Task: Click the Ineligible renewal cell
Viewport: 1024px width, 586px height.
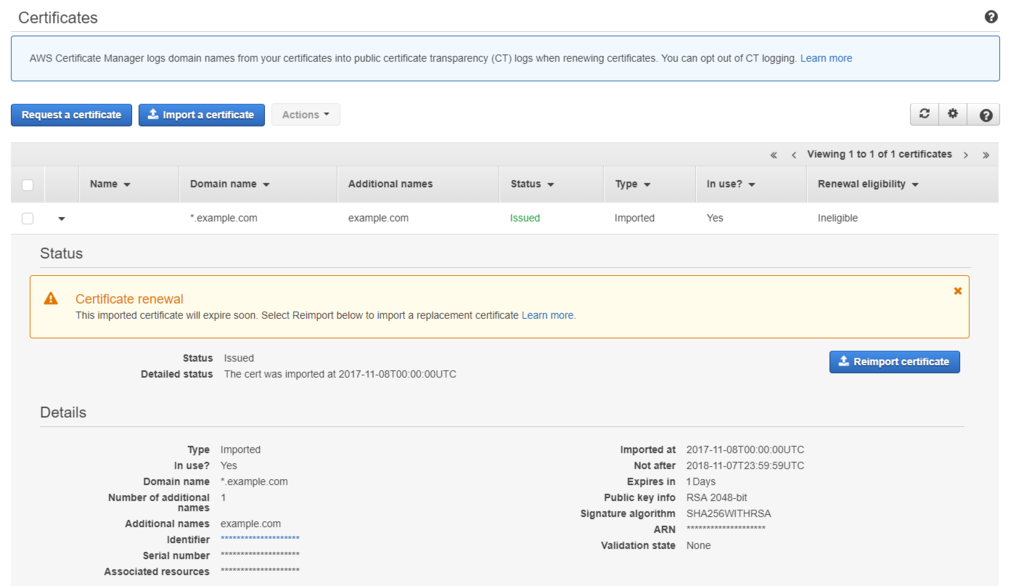Action: pyautogui.click(x=837, y=218)
